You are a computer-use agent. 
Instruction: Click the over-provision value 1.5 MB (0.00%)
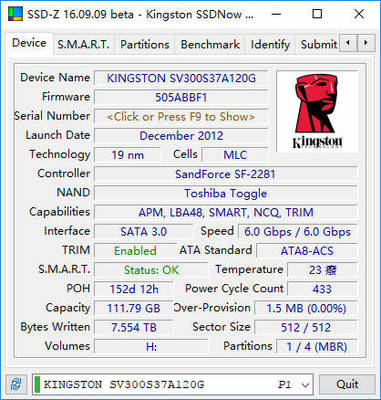(306, 308)
